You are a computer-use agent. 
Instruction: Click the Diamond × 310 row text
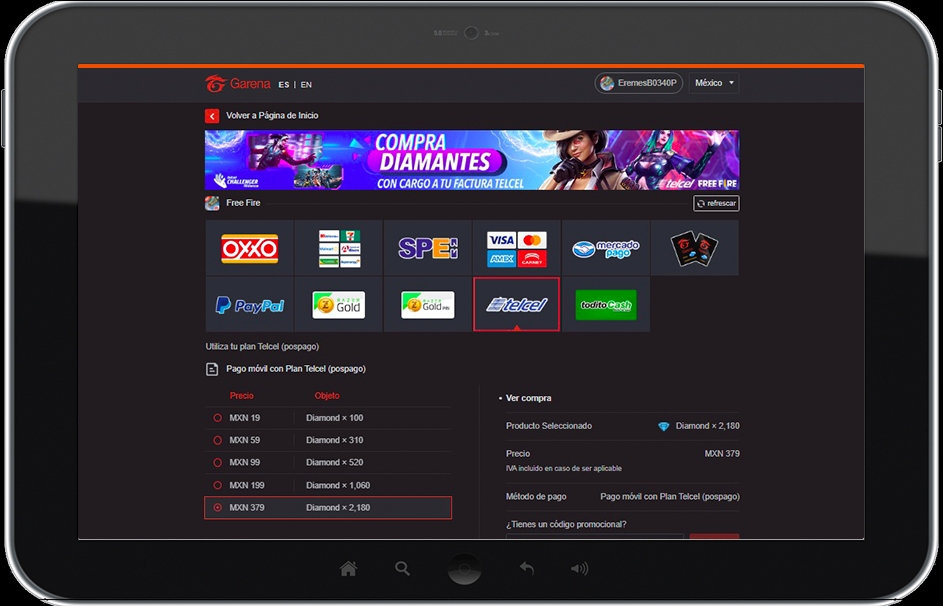(x=334, y=440)
